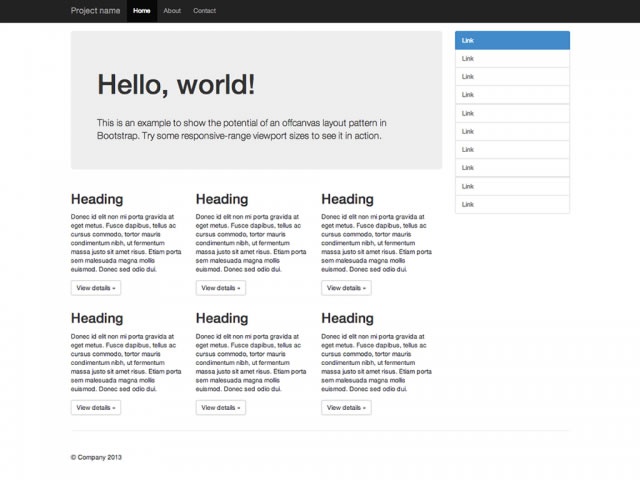This screenshot has width=640, height=480.
Task: Click the last Link in sidebar list
Action: coord(512,204)
